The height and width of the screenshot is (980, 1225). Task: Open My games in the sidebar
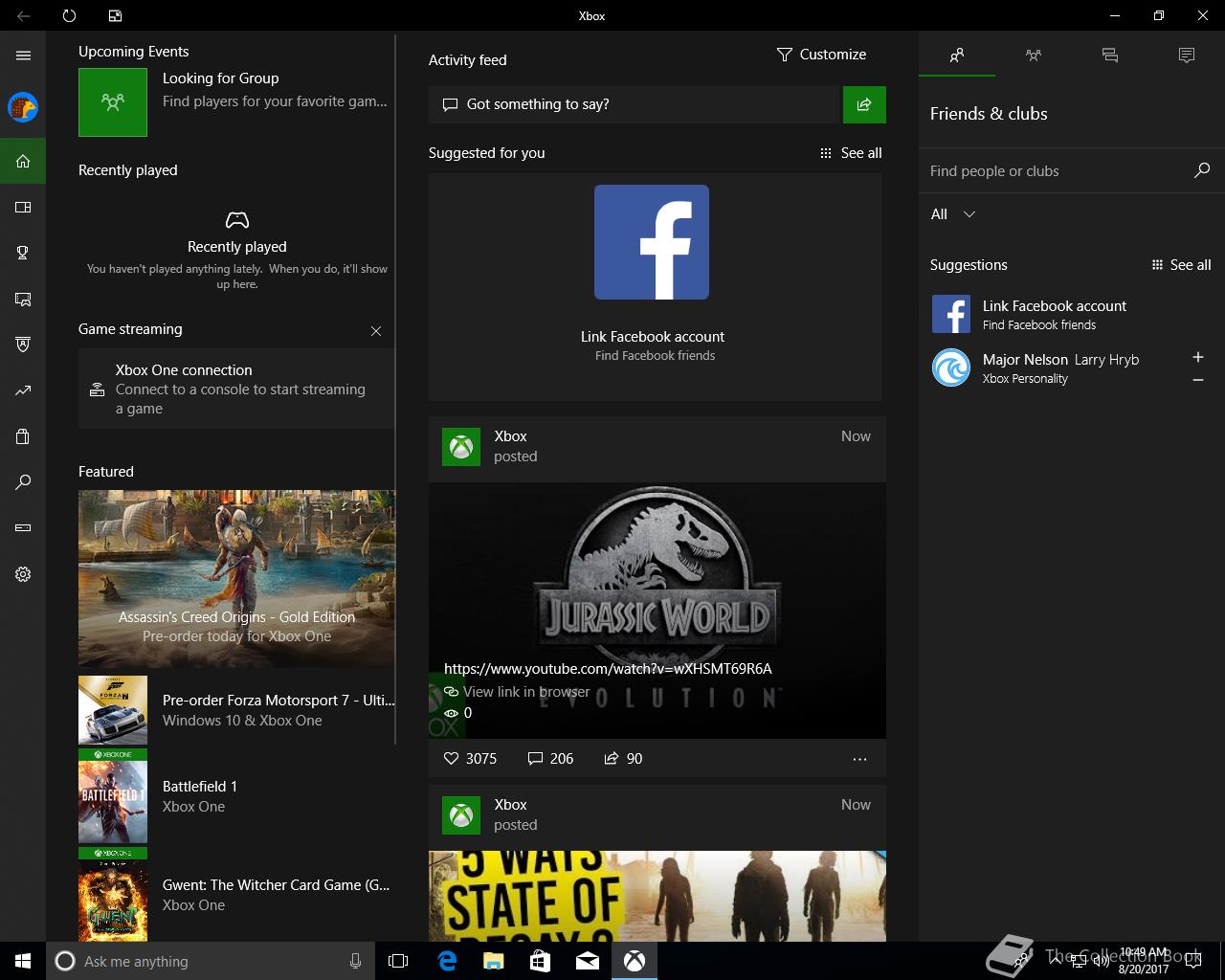tap(23, 207)
